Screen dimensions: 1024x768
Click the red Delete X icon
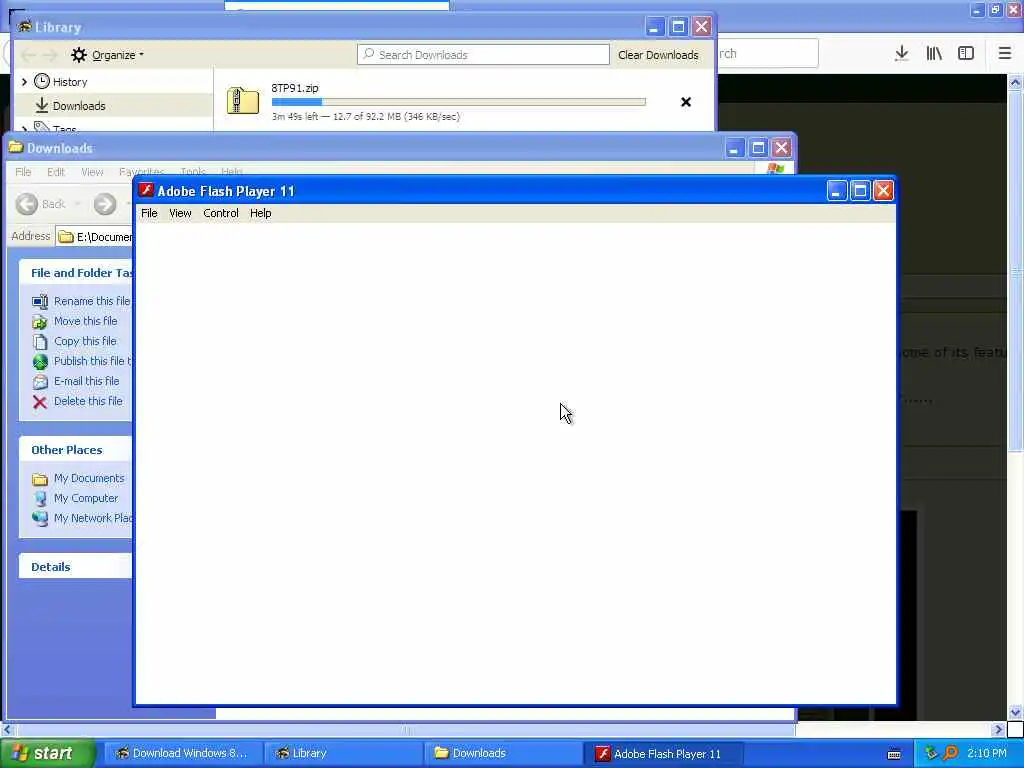pyautogui.click(x=40, y=402)
